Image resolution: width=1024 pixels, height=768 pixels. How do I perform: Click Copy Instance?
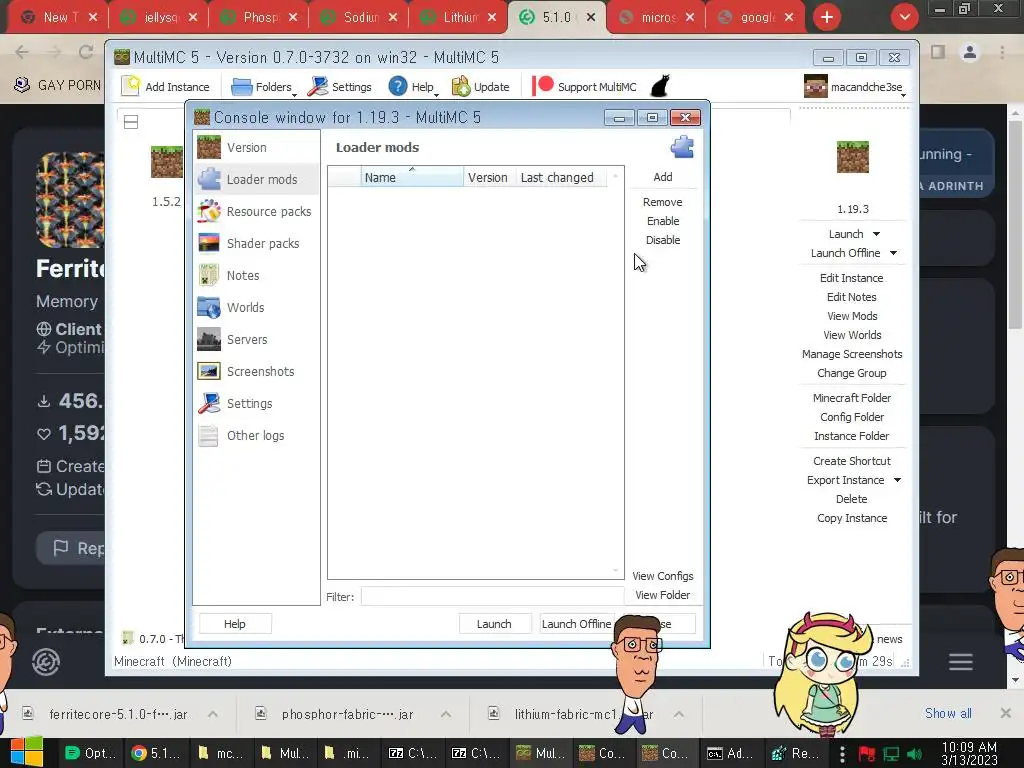tap(852, 518)
